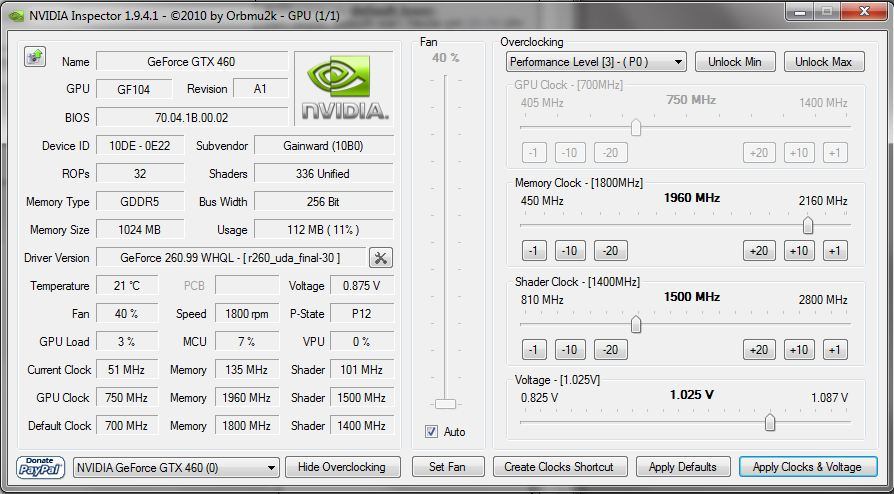Click the Shaders value 336 Unified
The image size is (894, 494).
click(x=323, y=173)
